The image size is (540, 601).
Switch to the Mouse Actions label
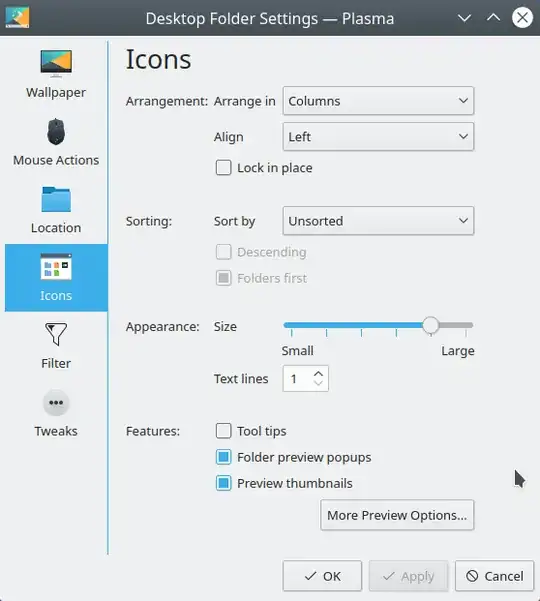[x=56, y=160]
